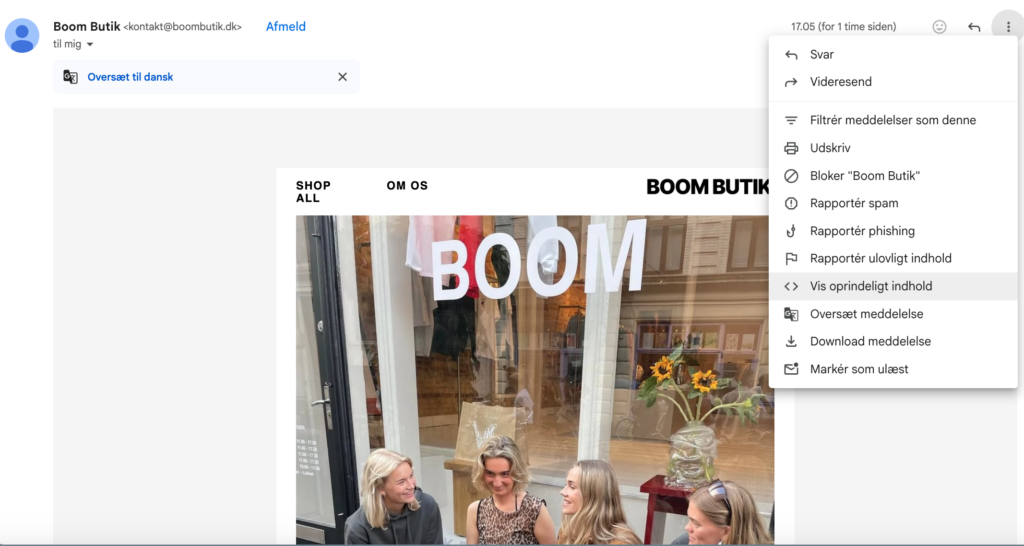Click the filter lines icon in menu
This screenshot has height=546, width=1024.
(x=791, y=120)
